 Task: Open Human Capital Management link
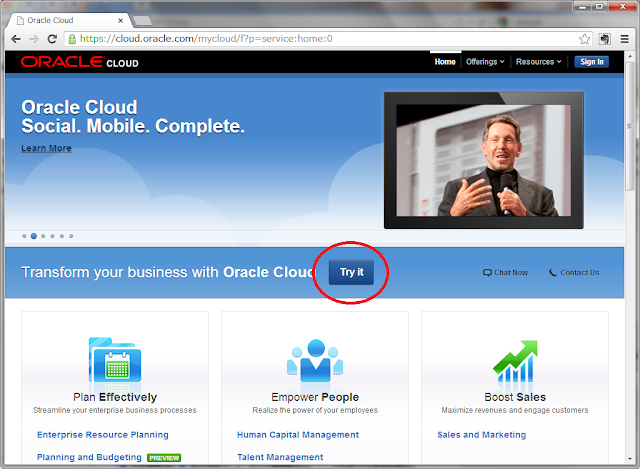(298, 435)
